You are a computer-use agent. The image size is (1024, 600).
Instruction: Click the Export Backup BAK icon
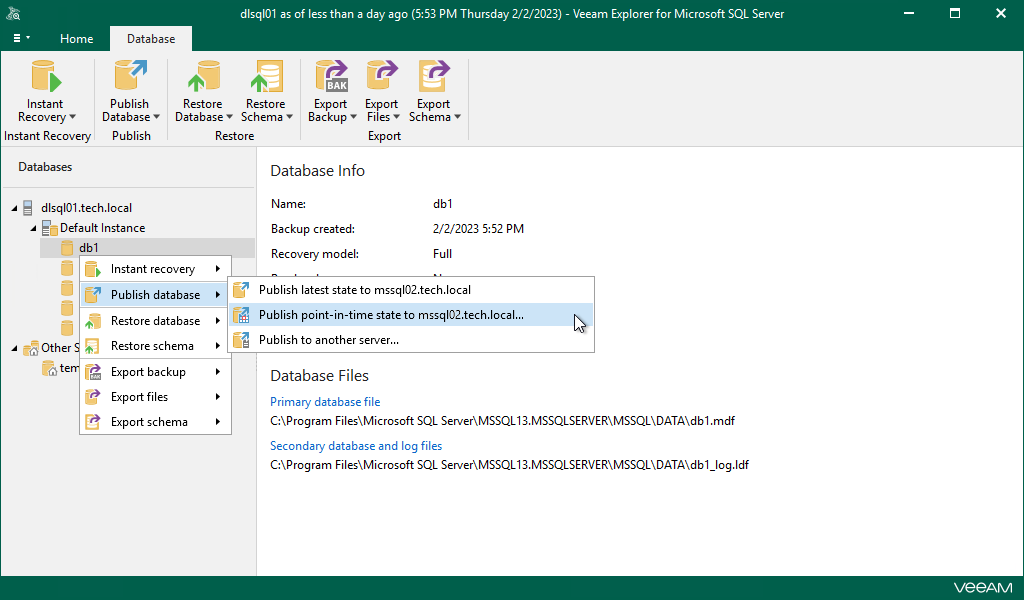coord(332,76)
